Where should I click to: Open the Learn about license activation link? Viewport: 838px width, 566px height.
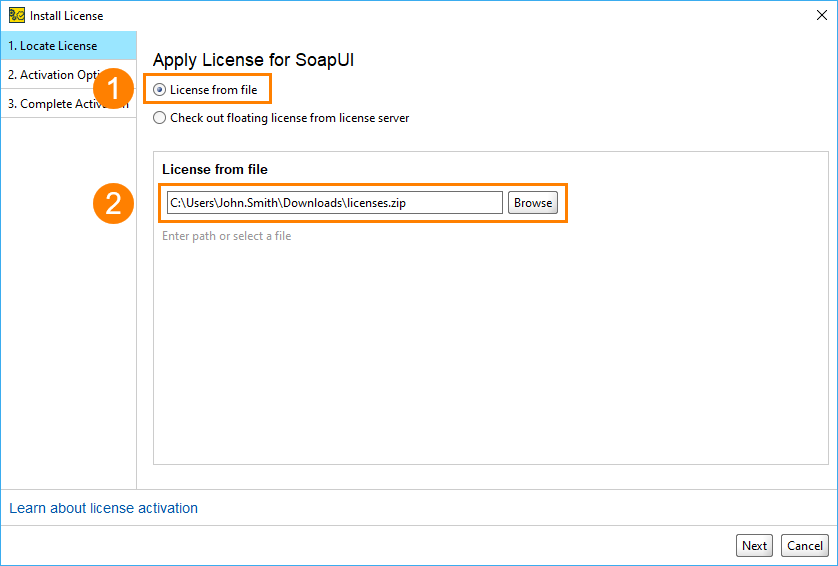pos(103,508)
